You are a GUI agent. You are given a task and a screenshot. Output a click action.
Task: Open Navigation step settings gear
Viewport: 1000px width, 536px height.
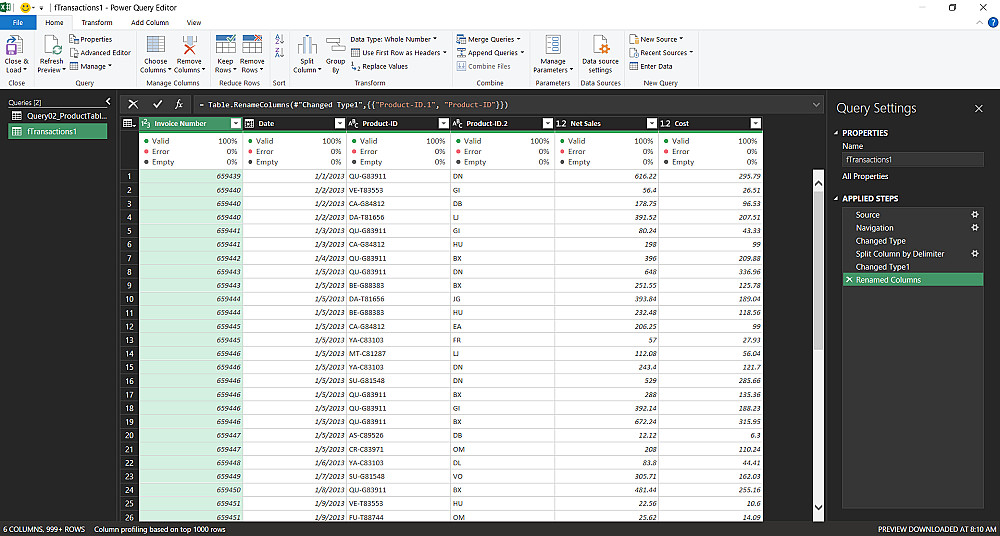point(974,228)
